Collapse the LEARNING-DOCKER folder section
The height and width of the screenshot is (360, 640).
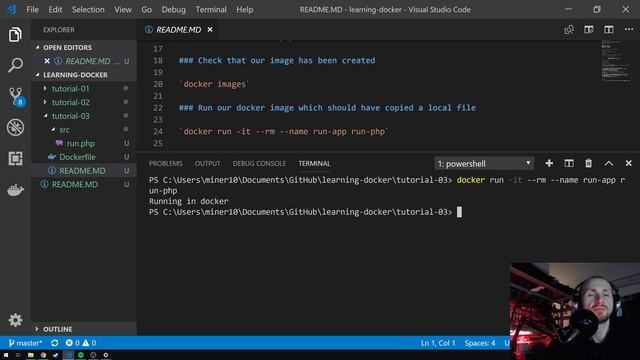[84, 75]
